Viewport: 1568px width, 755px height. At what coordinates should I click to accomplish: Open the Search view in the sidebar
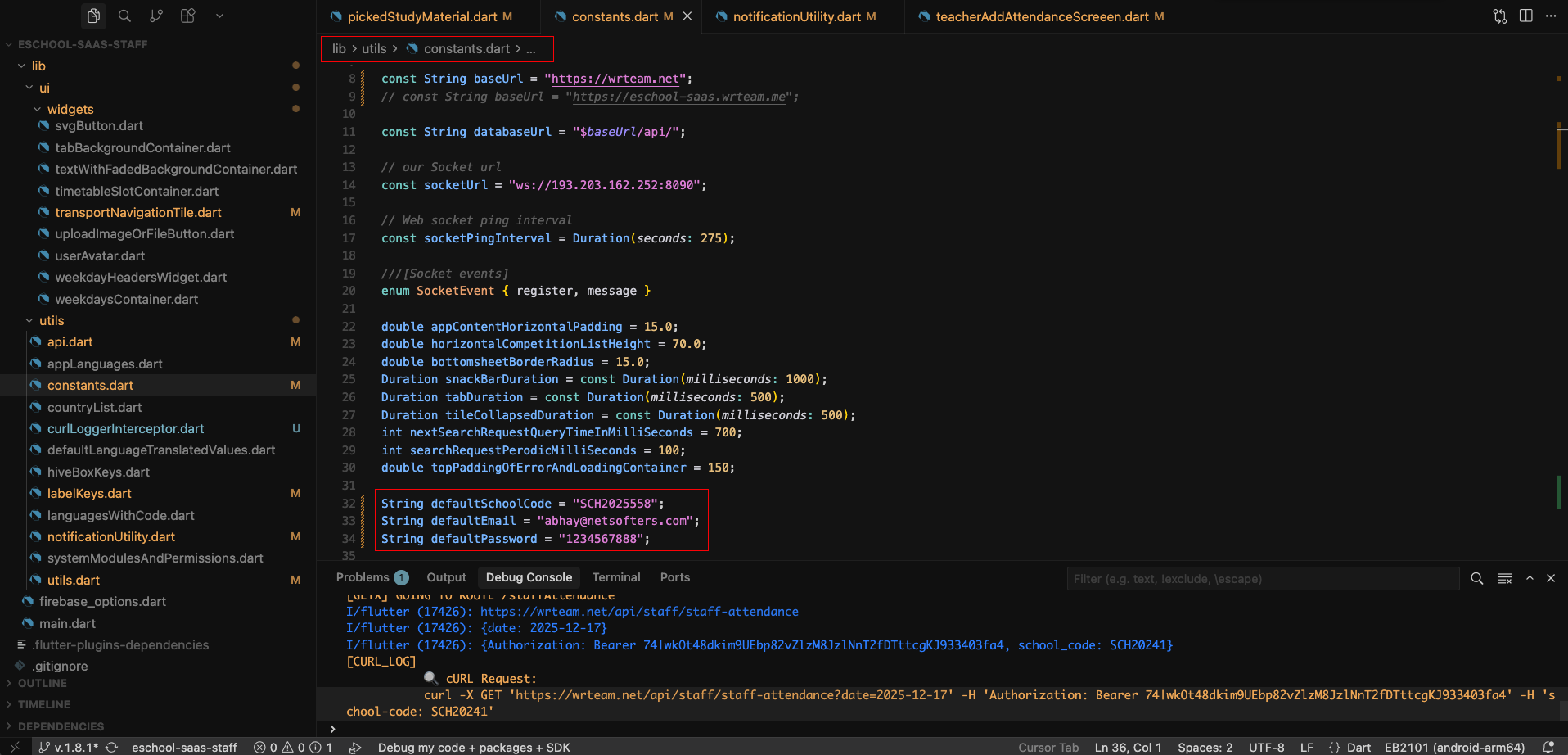coord(124,16)
